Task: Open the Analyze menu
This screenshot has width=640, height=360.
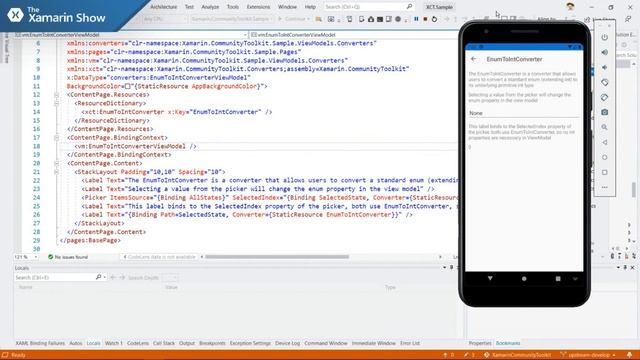Action: tap(210, 7)
